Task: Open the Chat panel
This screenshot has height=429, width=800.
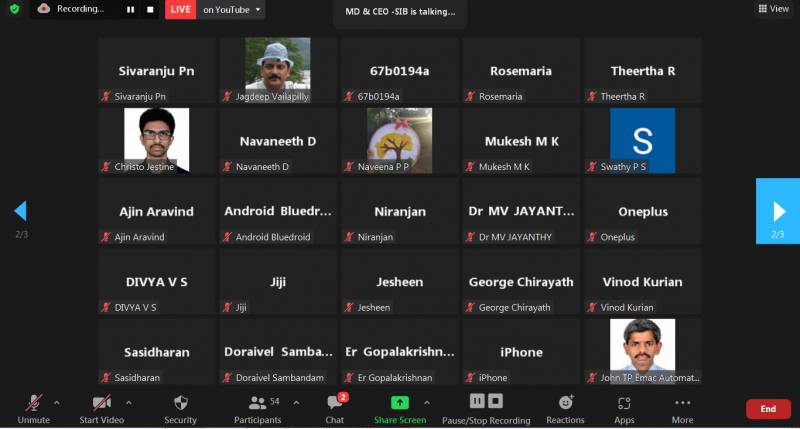Action: [x=335, y=408]
